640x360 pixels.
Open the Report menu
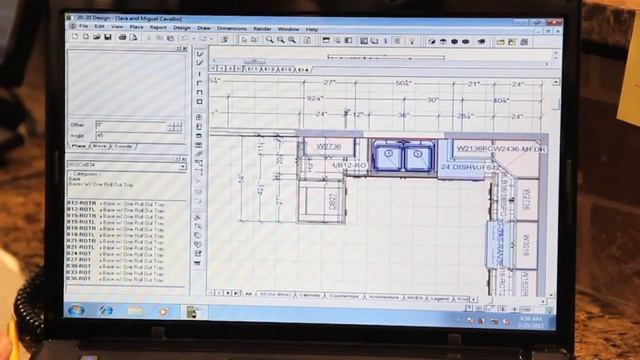[158, 27]
